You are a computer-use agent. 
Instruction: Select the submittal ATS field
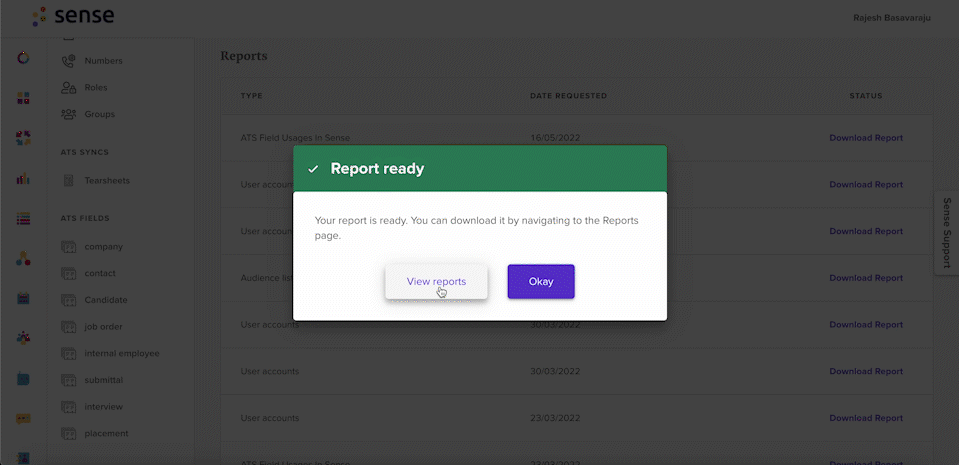click(104, 380)
